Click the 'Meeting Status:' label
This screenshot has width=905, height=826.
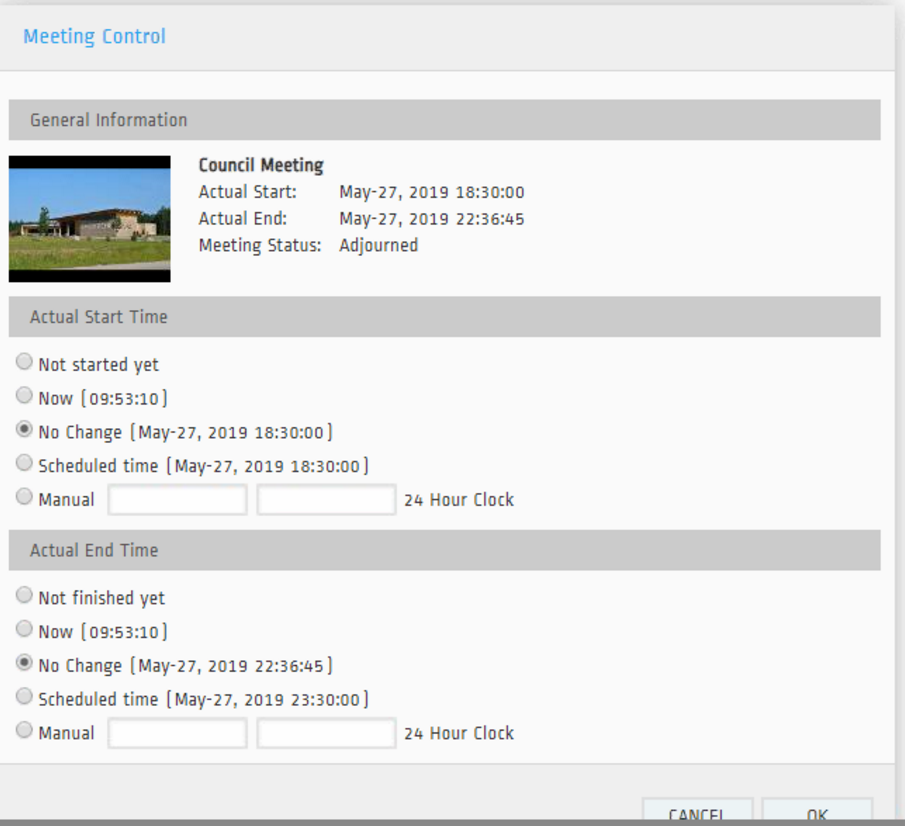260,245
